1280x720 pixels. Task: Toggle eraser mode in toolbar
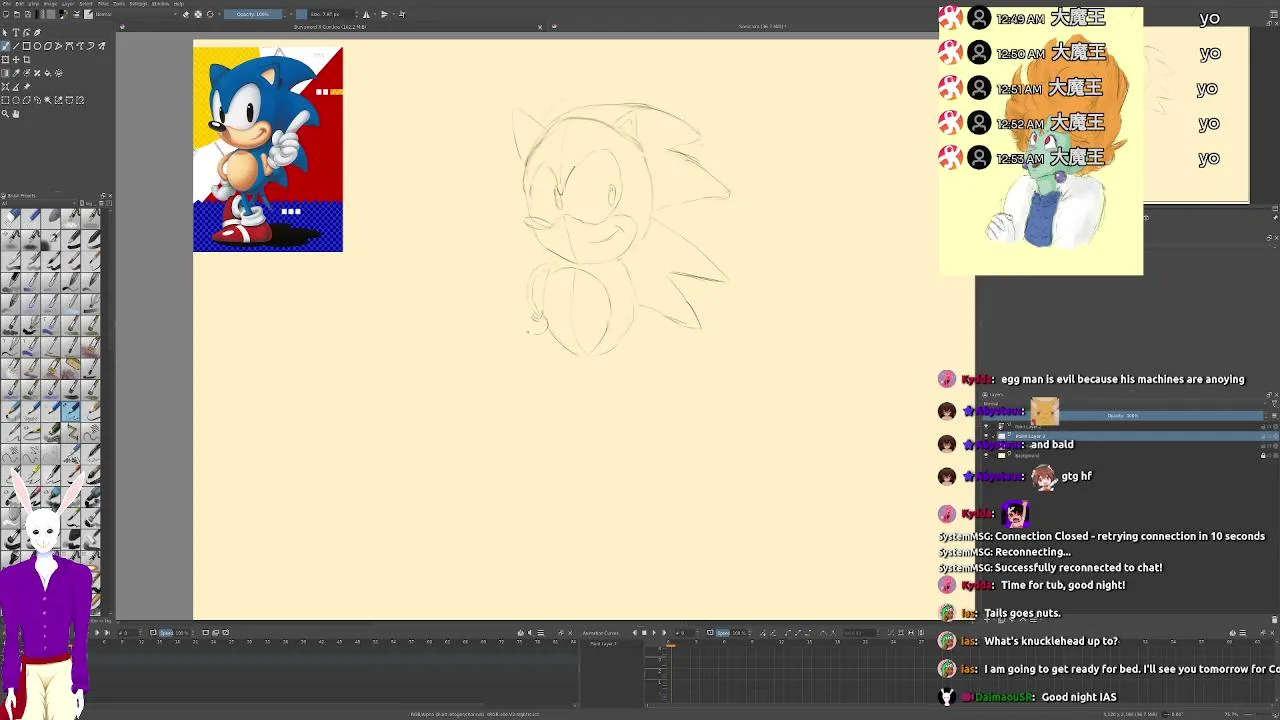coord(186,14)
